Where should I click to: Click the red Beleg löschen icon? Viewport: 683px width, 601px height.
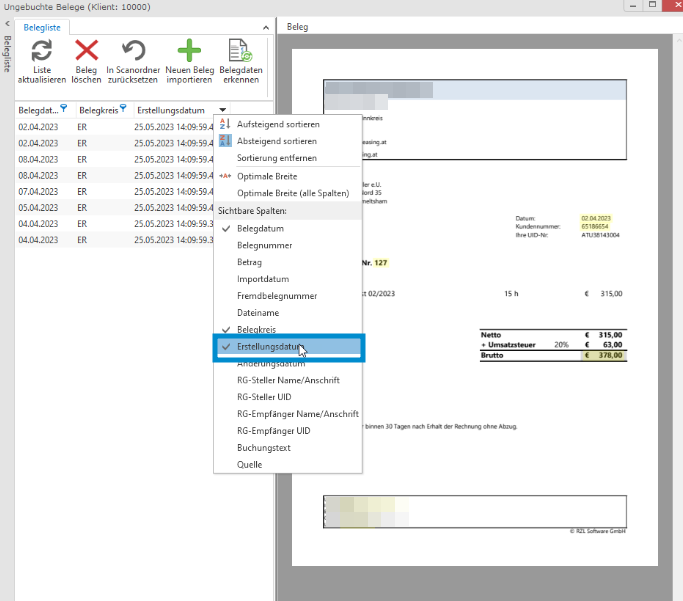[87, 51]
